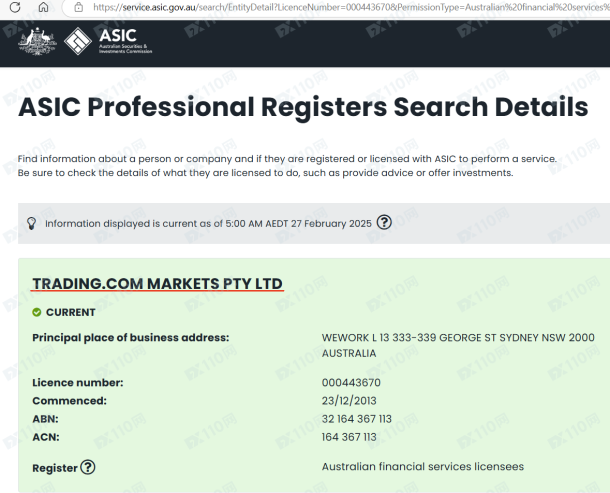
Task: Select the CURRENT status text
Action: tap(70, 312)
